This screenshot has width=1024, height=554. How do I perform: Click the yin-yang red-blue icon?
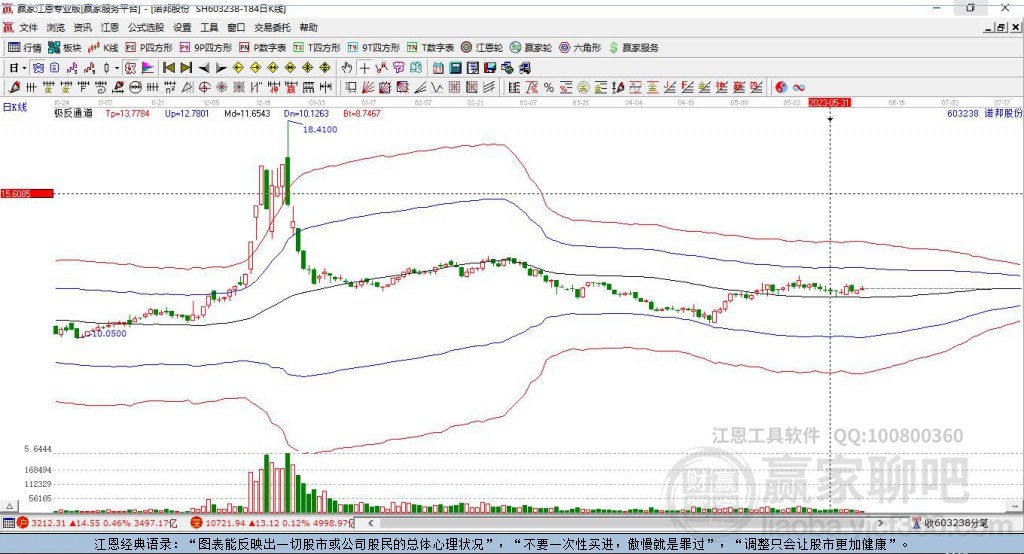coord(781,87)
